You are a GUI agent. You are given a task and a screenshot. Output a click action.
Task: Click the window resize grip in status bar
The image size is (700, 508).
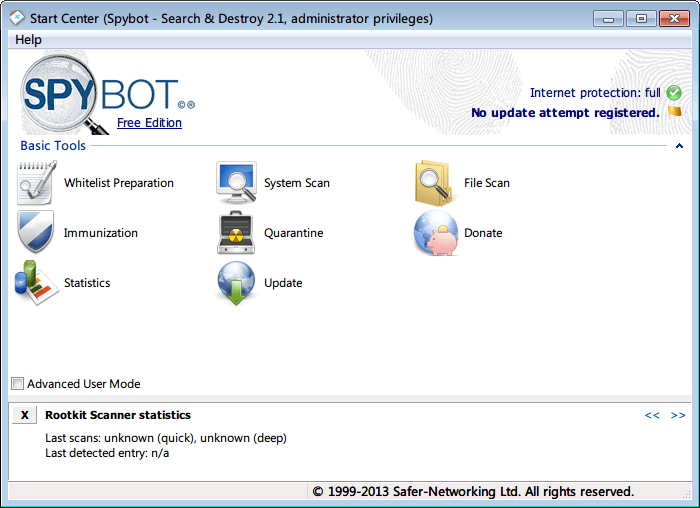(686, 494)
